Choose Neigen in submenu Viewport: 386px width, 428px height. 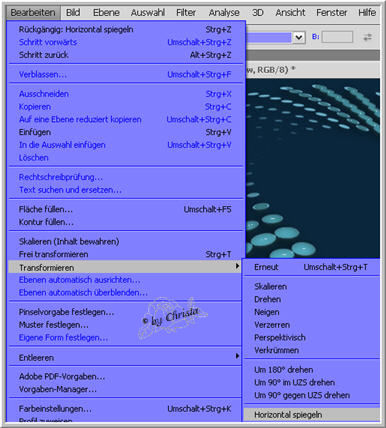312,312
